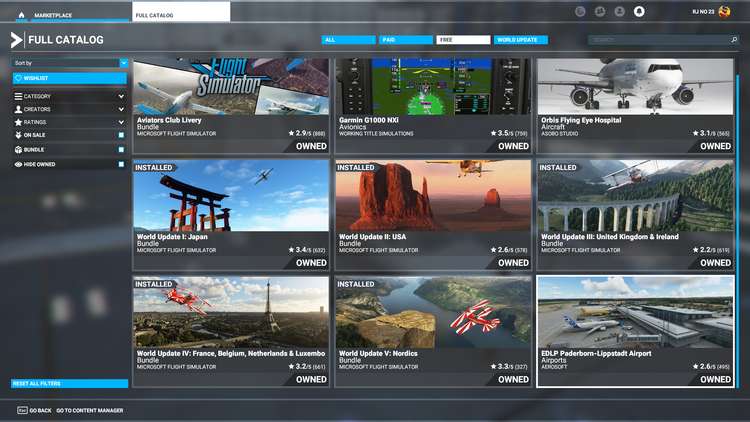The width and height of the screenshot is (750, 422).
Task: Select the FREE filter tab
Action: pos(463,40)
